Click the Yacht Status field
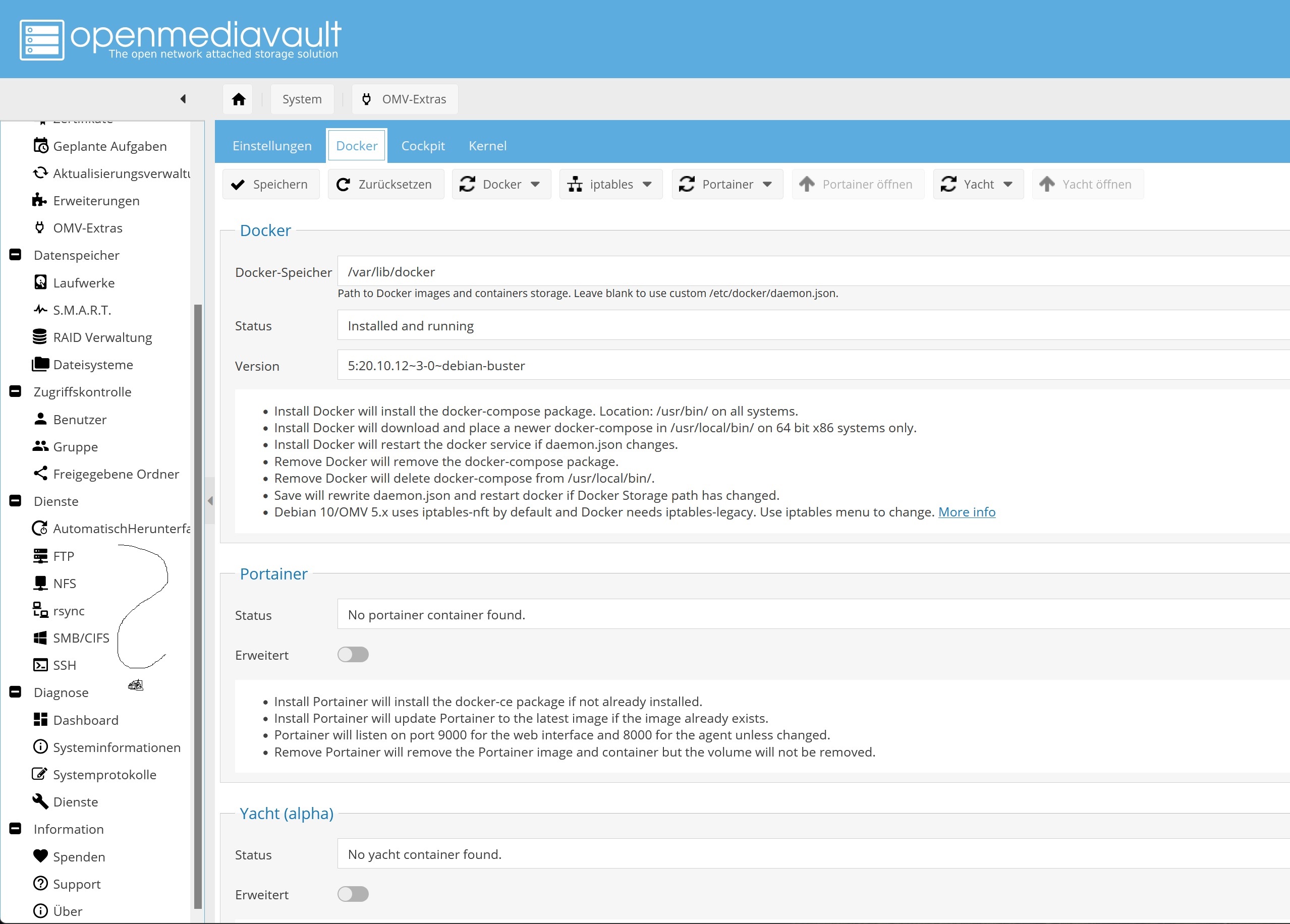This screenshot has height=924, width=1290. (813, 854)
